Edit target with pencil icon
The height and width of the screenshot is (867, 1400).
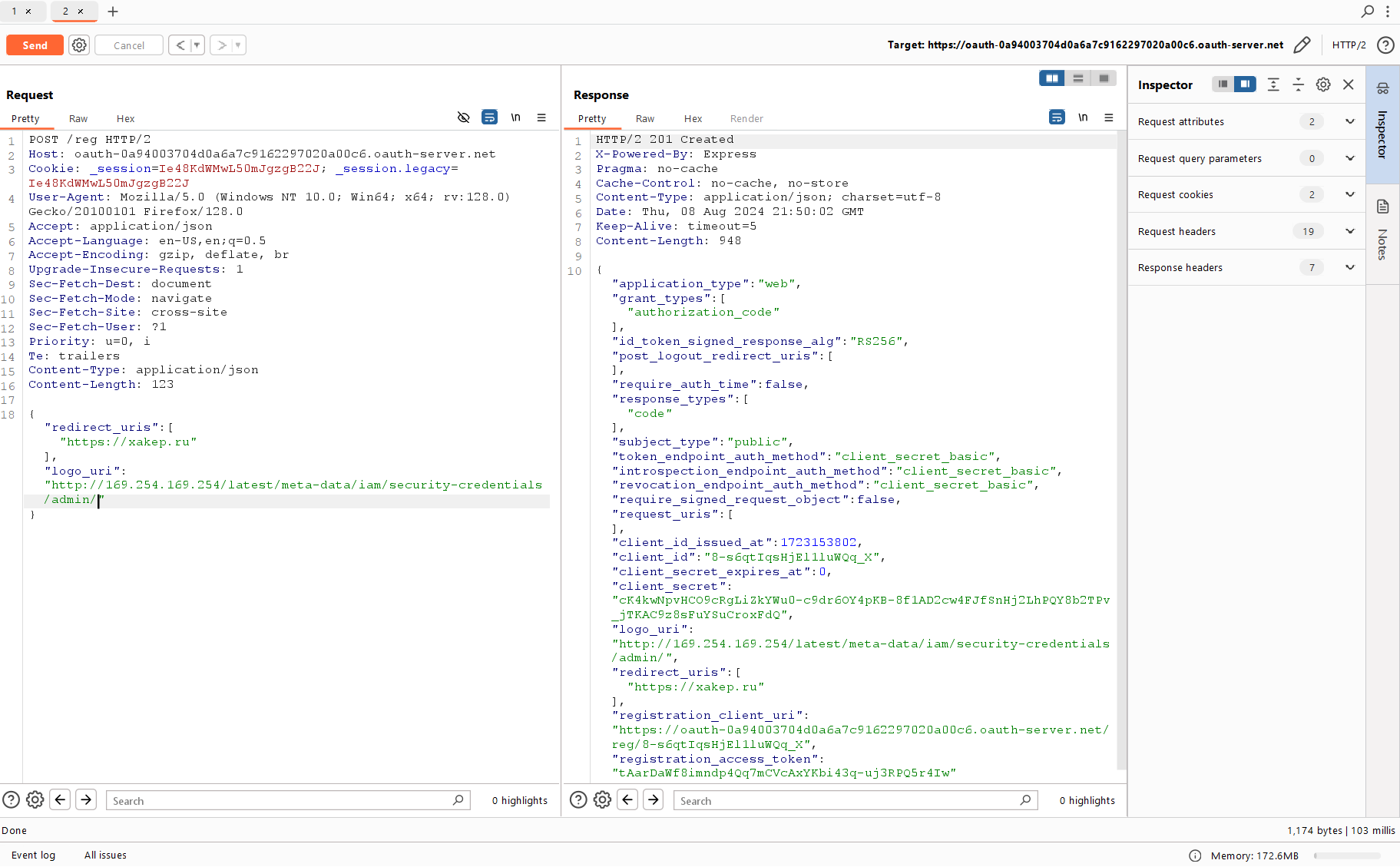coord(1302,45)
